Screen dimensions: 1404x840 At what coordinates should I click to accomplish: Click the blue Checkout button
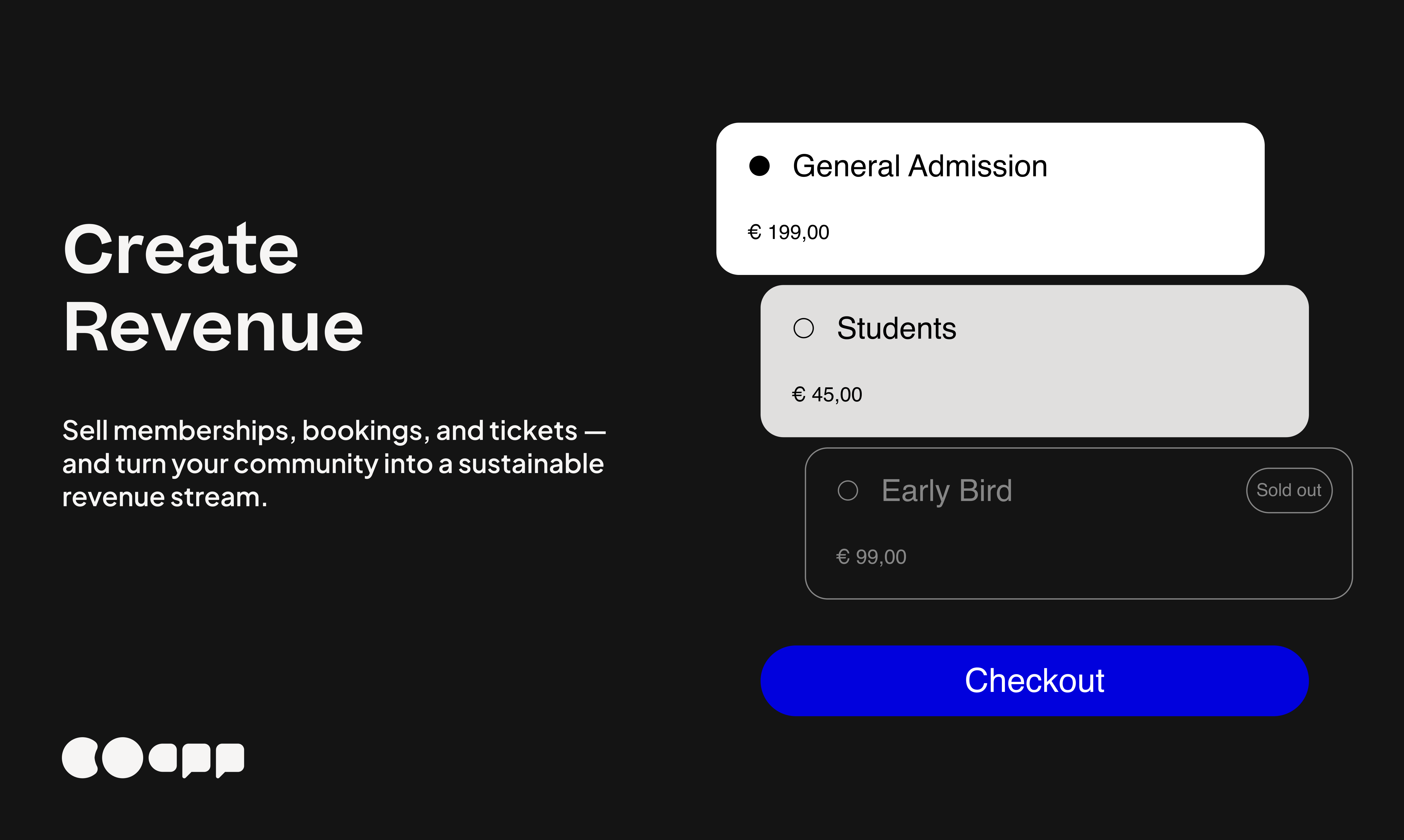click(1034, 680)
